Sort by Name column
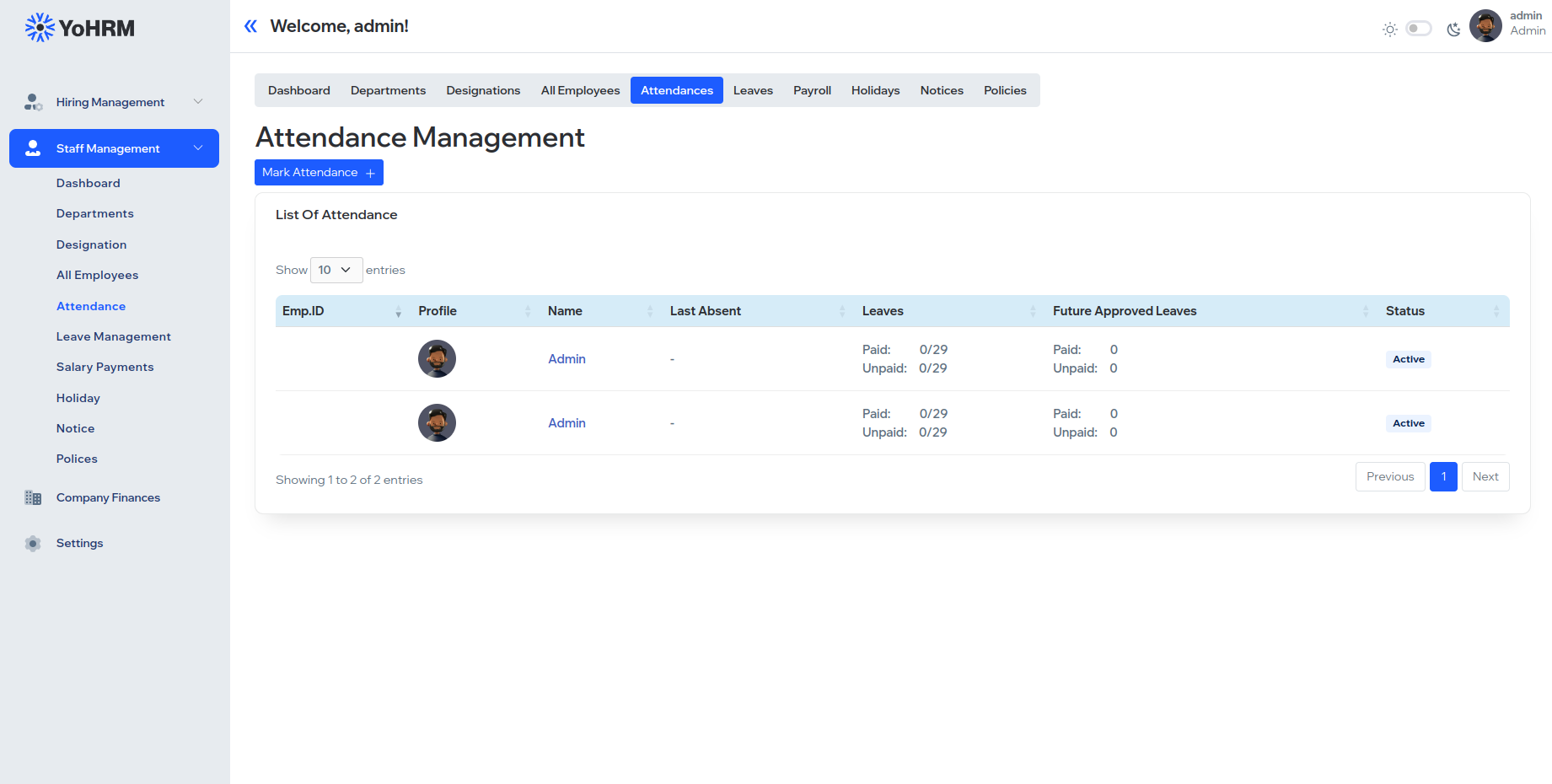1552x784 pixels. [x=601, y=311]
